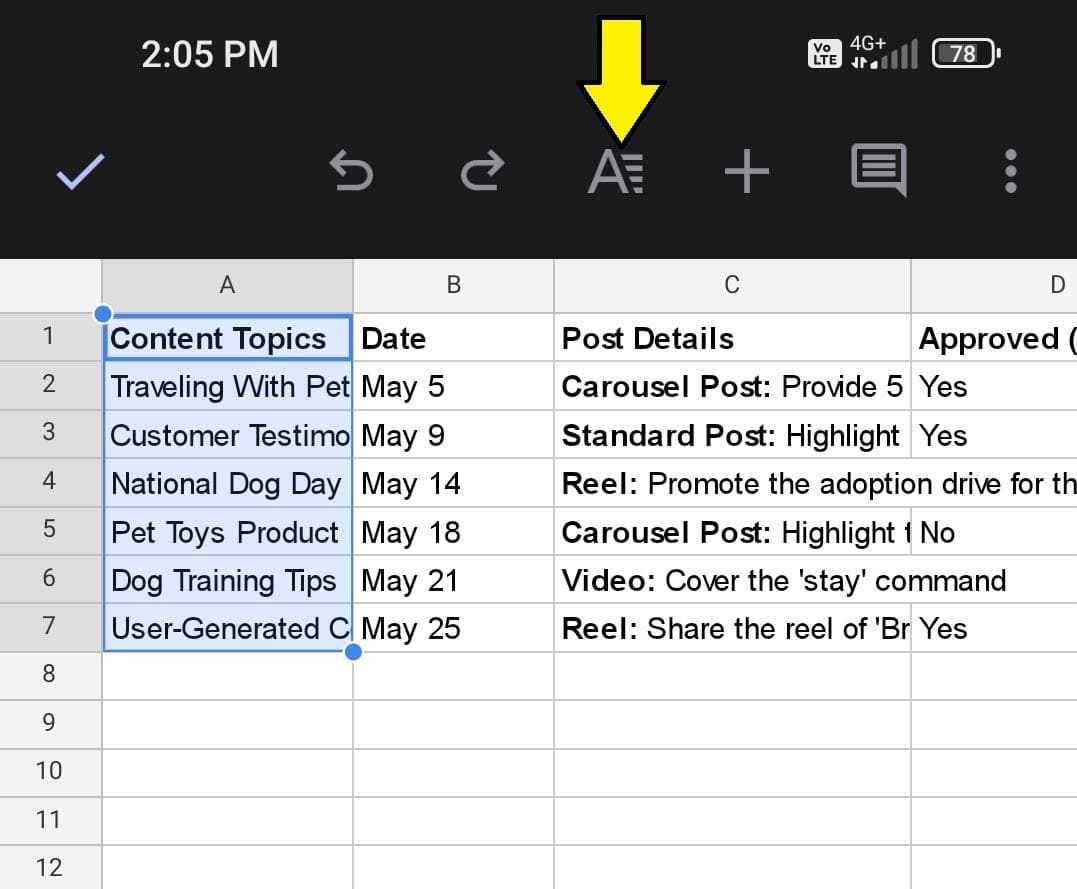Tap the 'Dog Training Tips' cell
This screenshot has width=1077, height=889.
coord(228,580)
